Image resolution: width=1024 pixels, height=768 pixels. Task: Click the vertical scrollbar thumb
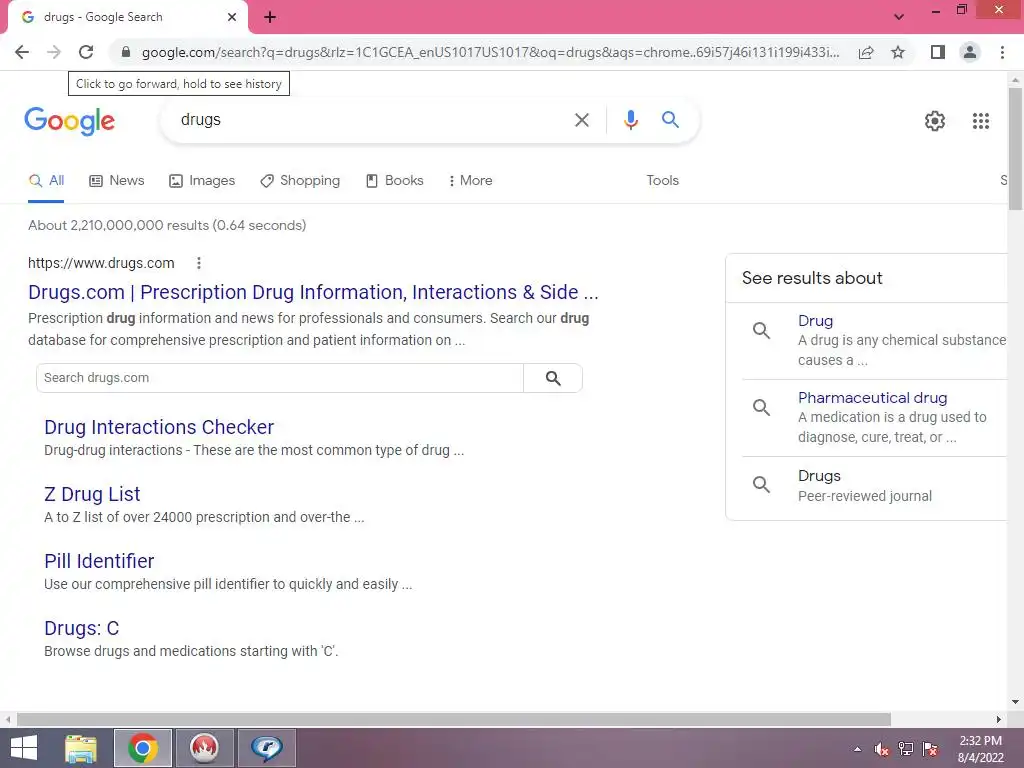coord(1015,149)
